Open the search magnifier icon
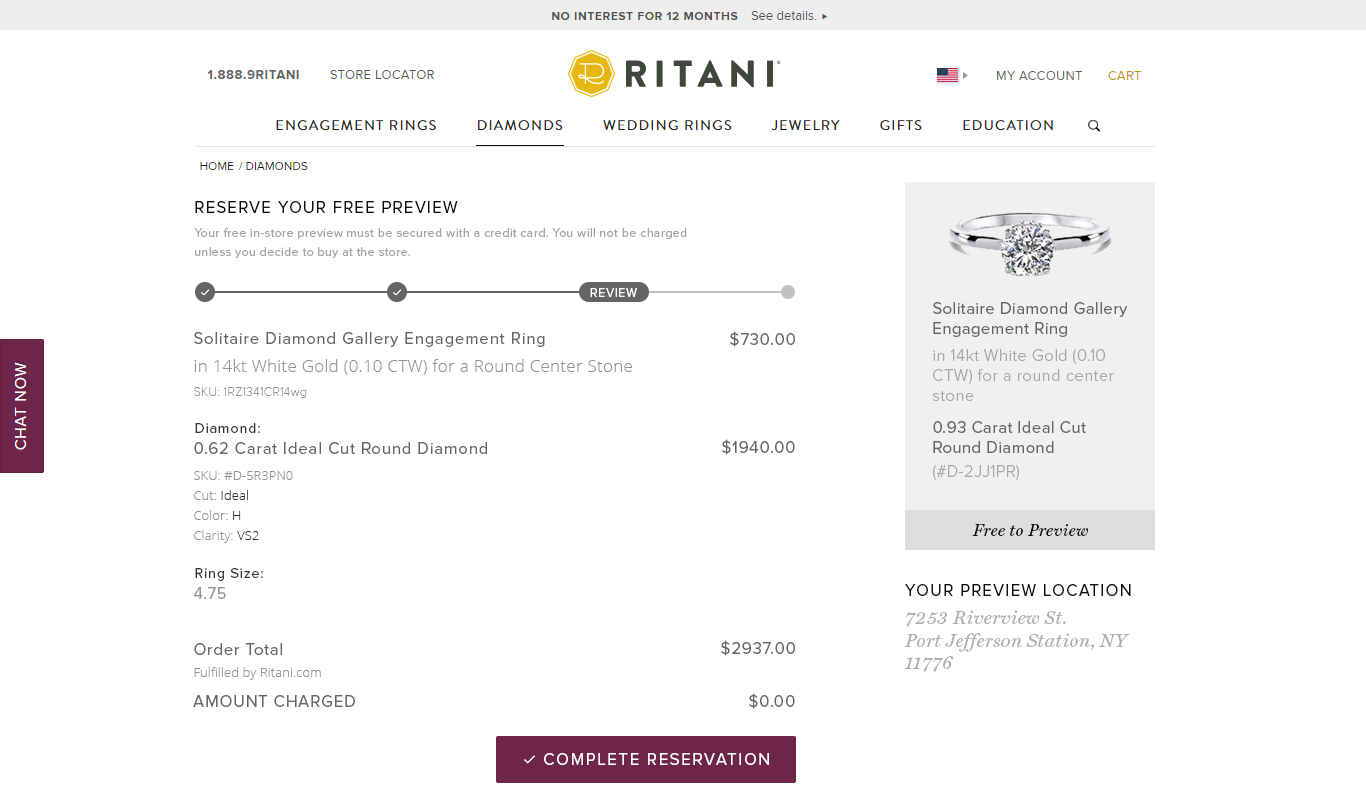 point(1093,125)
